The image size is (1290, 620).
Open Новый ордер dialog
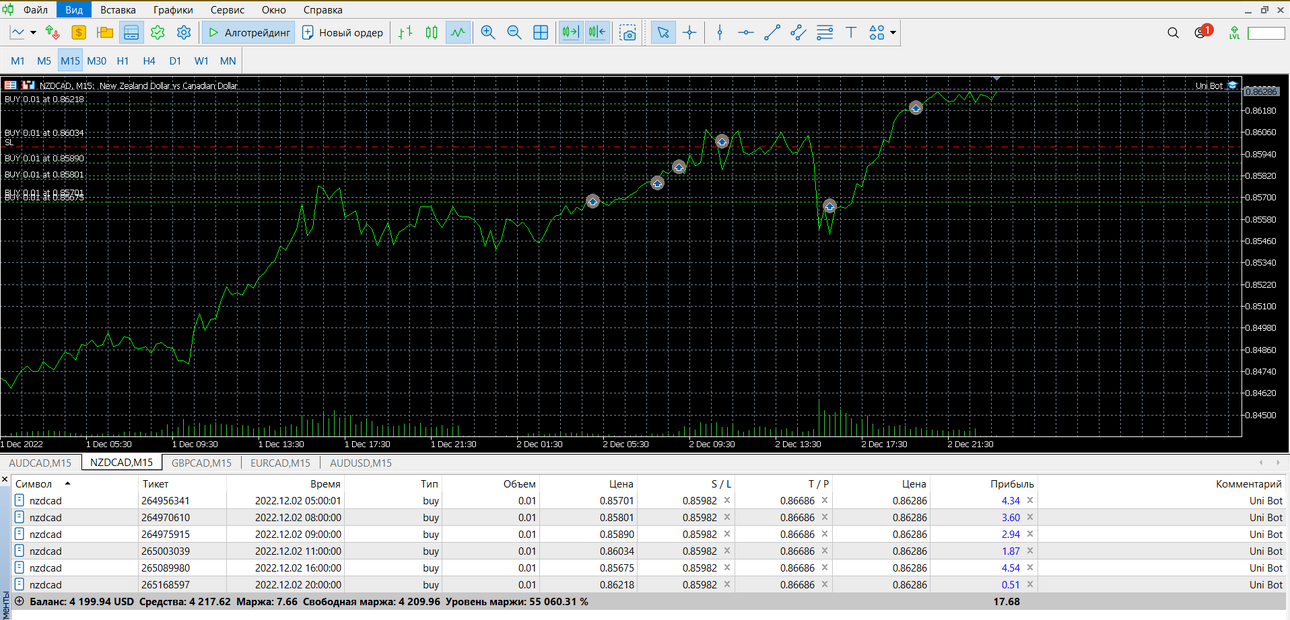[342, 32]
